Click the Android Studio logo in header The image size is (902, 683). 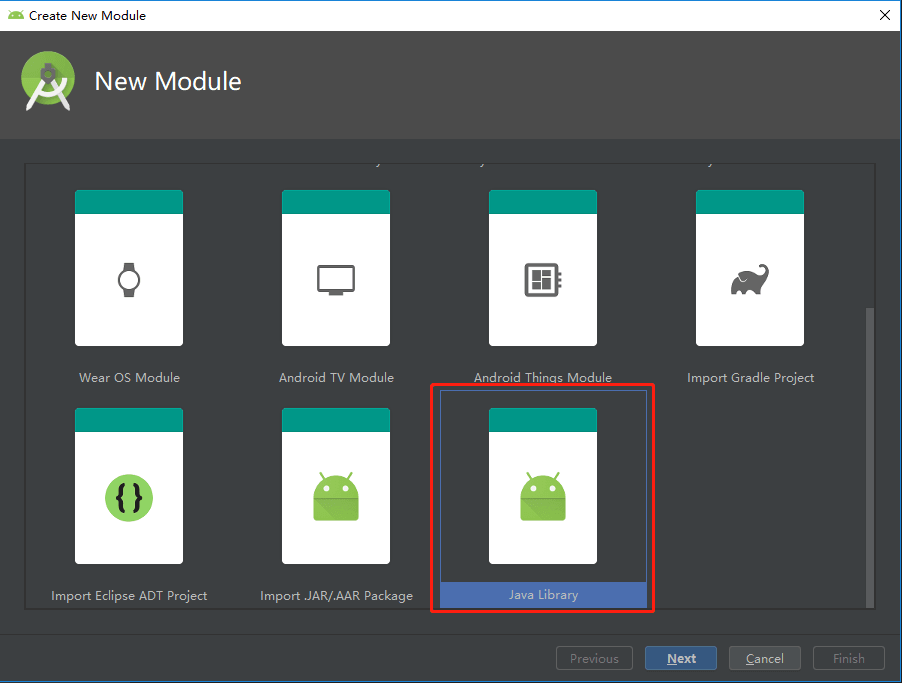[48, 81]
